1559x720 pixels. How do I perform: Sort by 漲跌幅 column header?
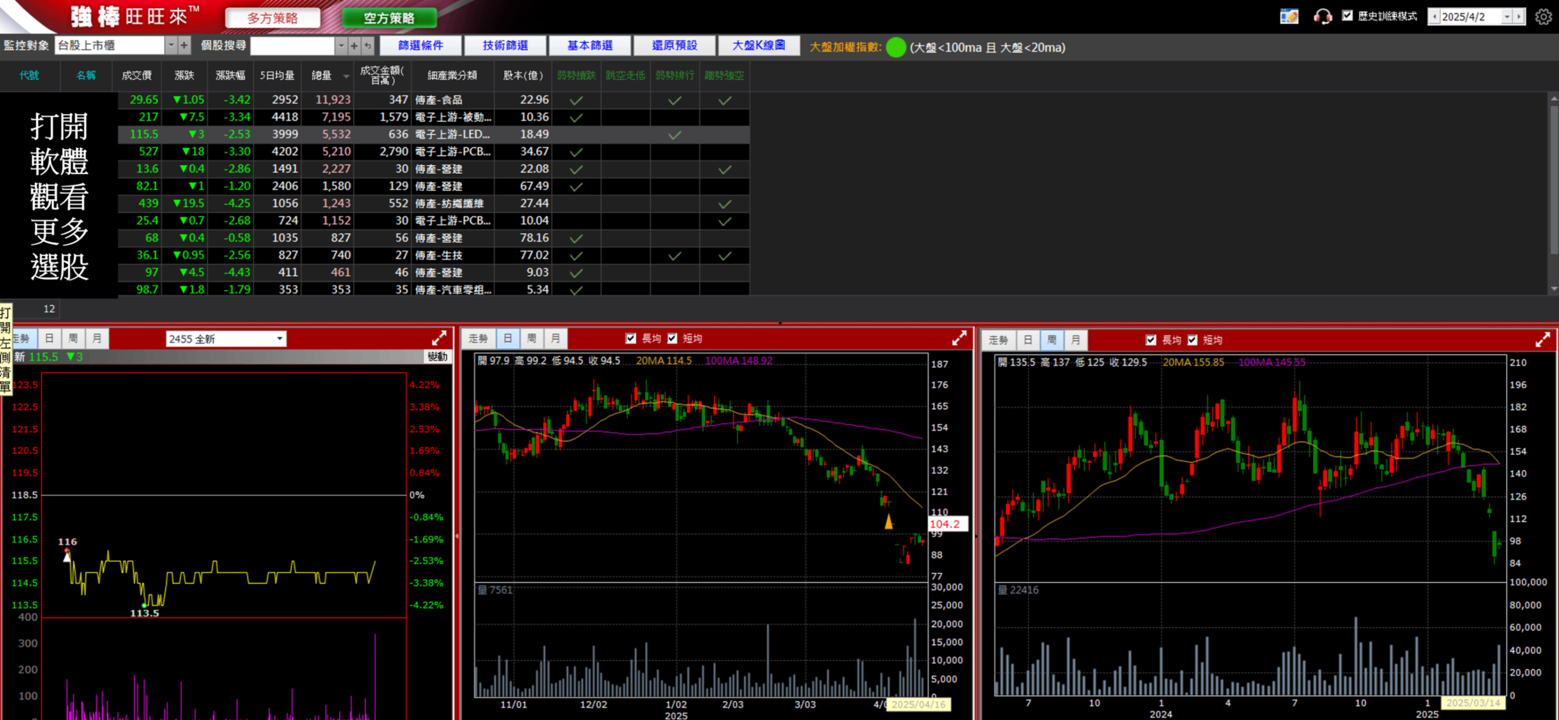coord(231,75)
